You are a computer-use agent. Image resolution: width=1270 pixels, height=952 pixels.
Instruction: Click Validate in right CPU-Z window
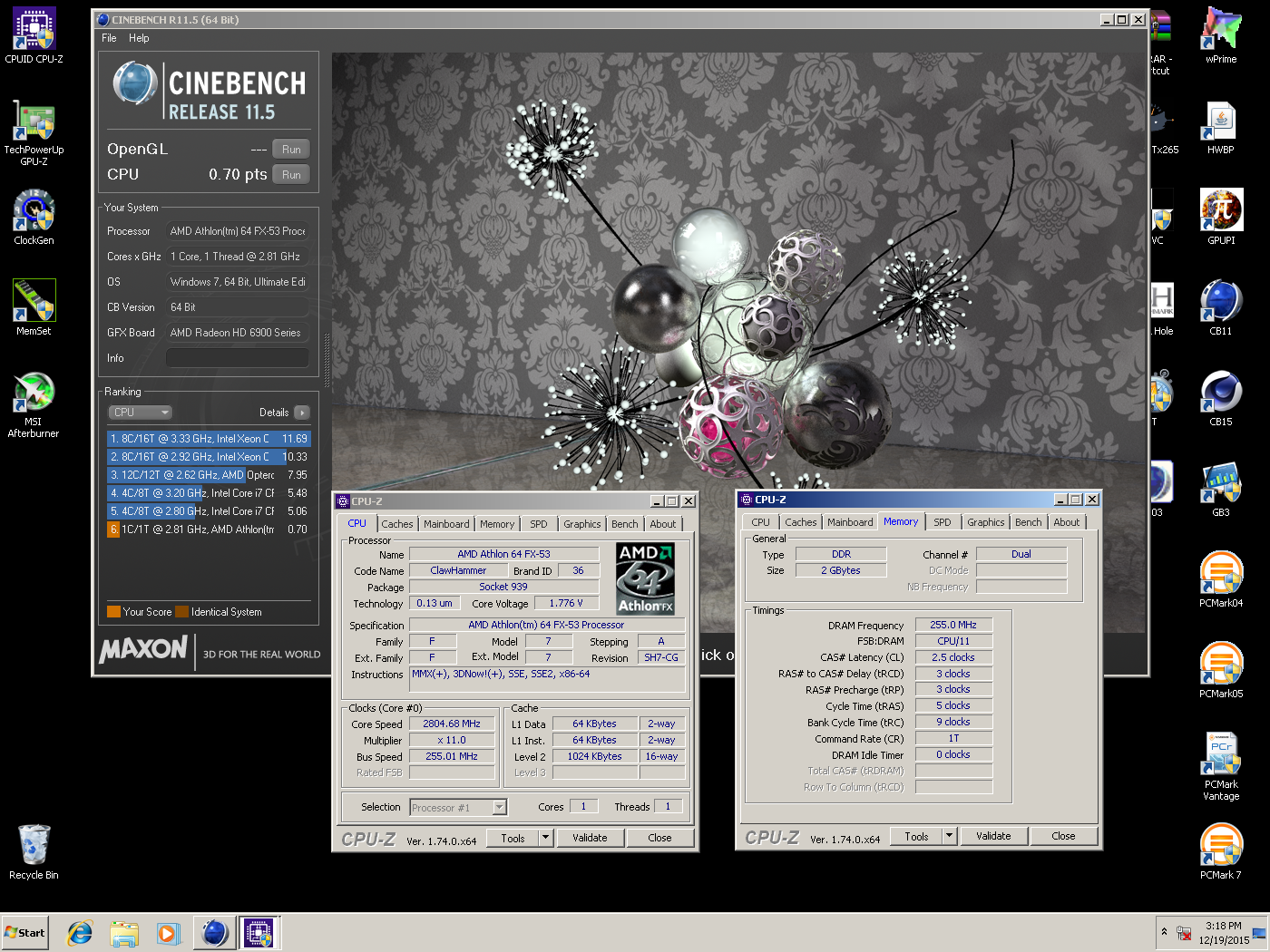point(993,836)
